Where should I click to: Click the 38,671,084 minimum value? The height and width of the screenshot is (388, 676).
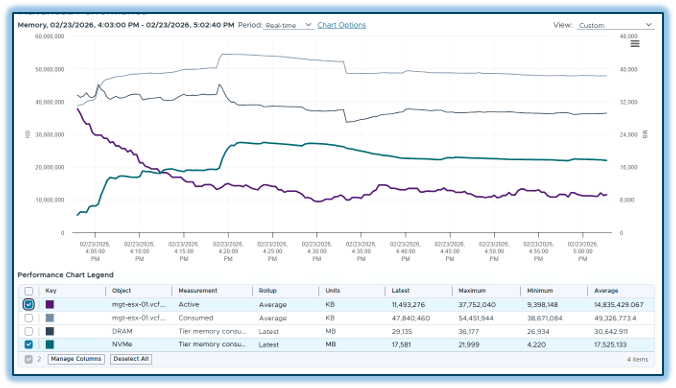coord(545,318)
